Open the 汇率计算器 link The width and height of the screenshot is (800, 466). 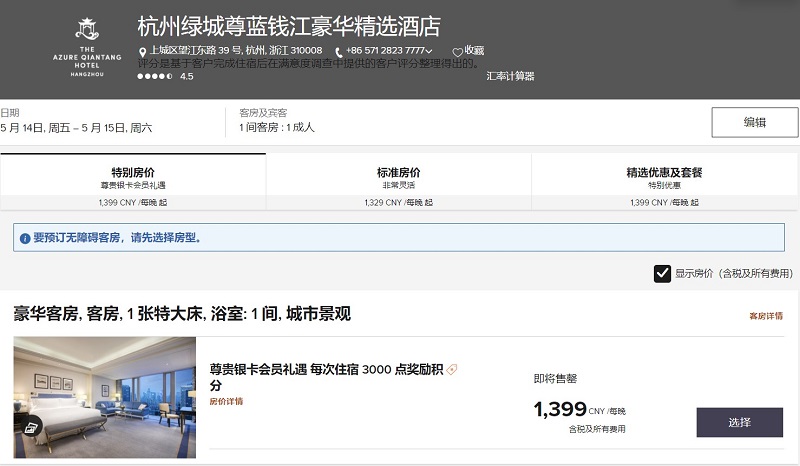click(510, 76)
